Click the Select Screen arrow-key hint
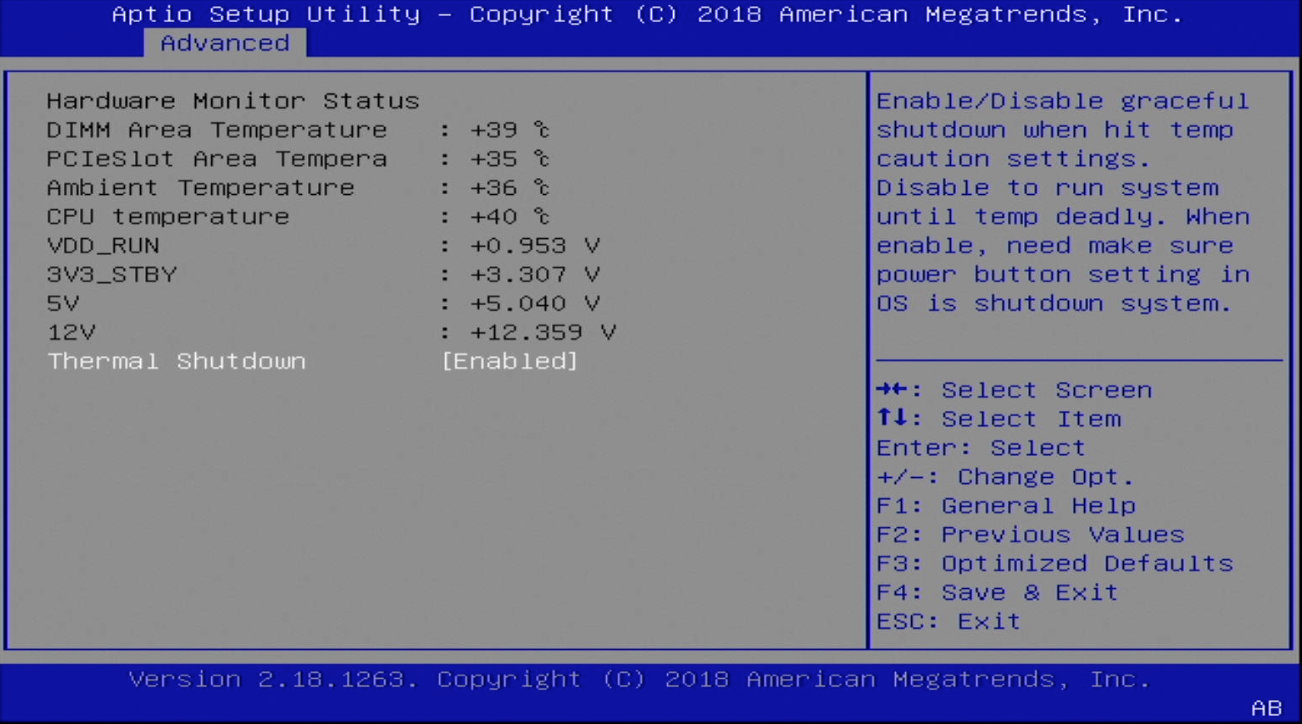 click(x=1014, y=390)
